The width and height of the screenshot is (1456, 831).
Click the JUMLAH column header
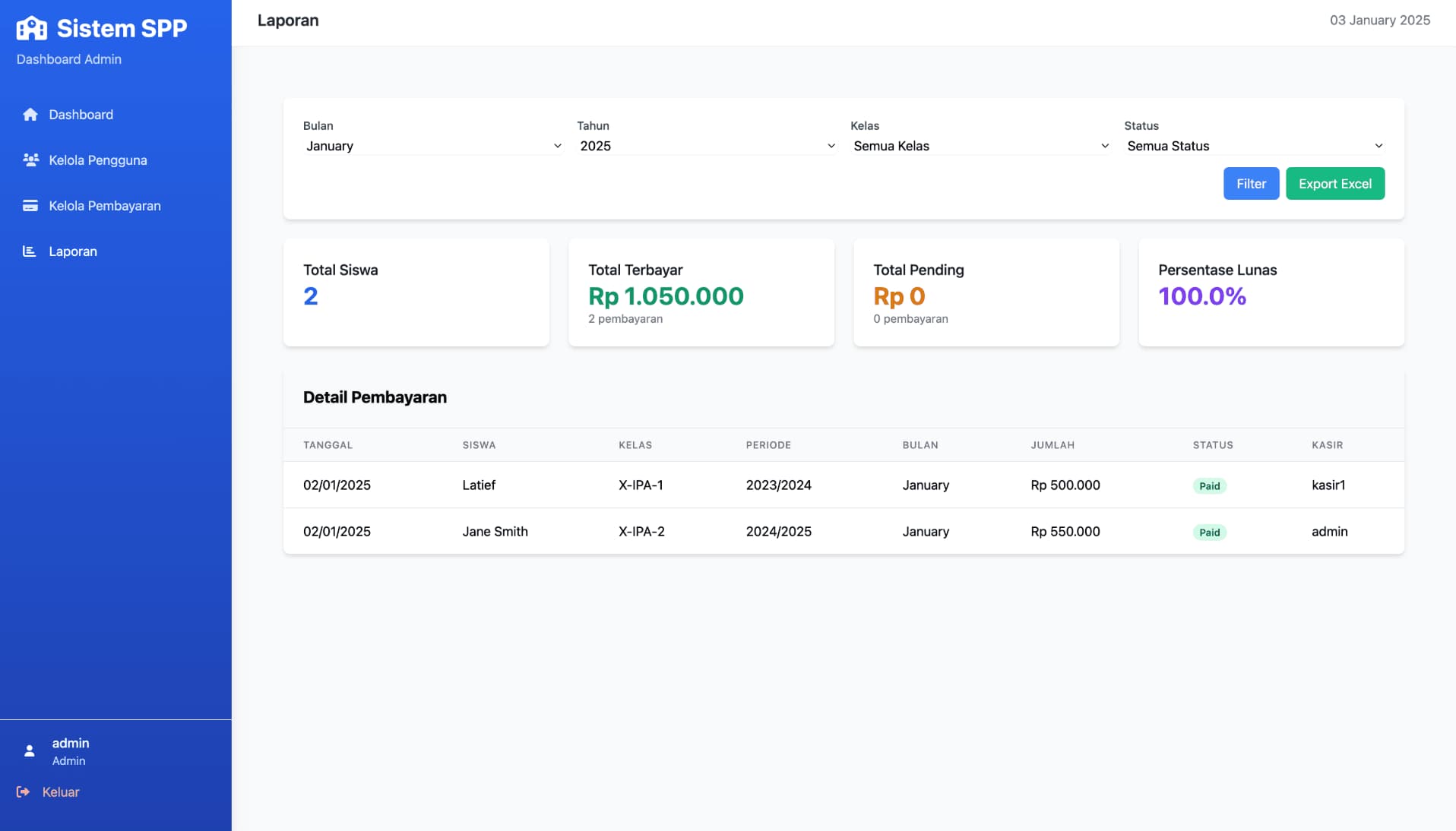tap(1052, 445)
